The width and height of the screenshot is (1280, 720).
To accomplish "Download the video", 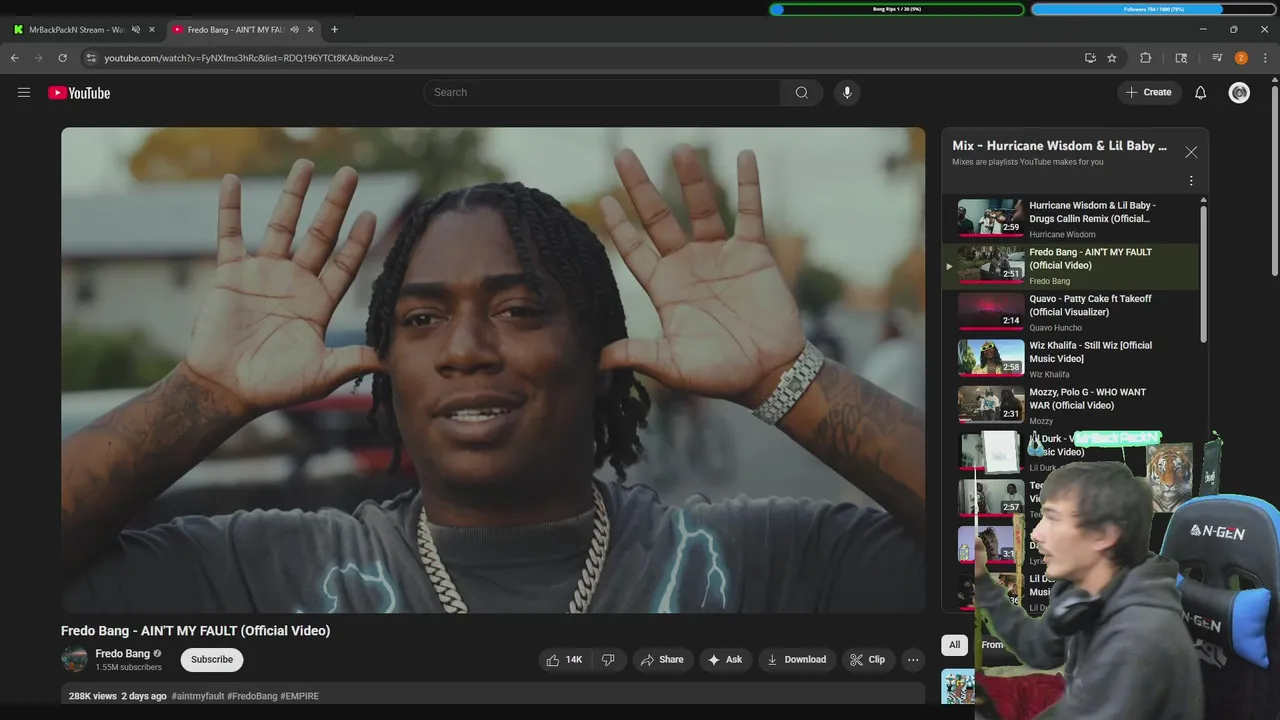I will [796, 660].
